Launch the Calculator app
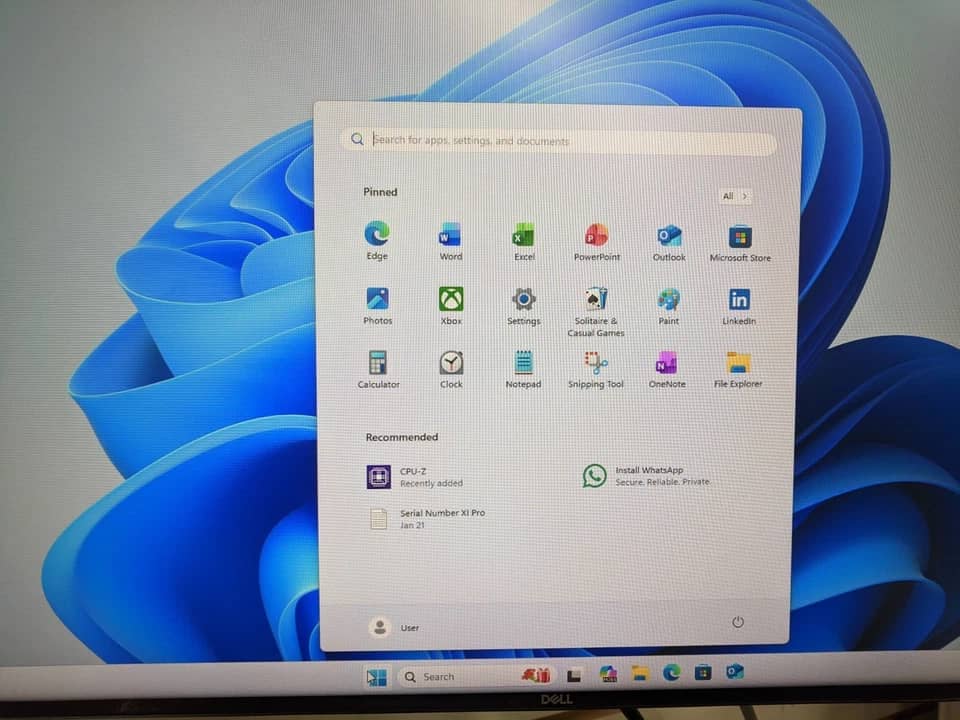The height and width of the screenshot is (720, 960). pos(378,369)
